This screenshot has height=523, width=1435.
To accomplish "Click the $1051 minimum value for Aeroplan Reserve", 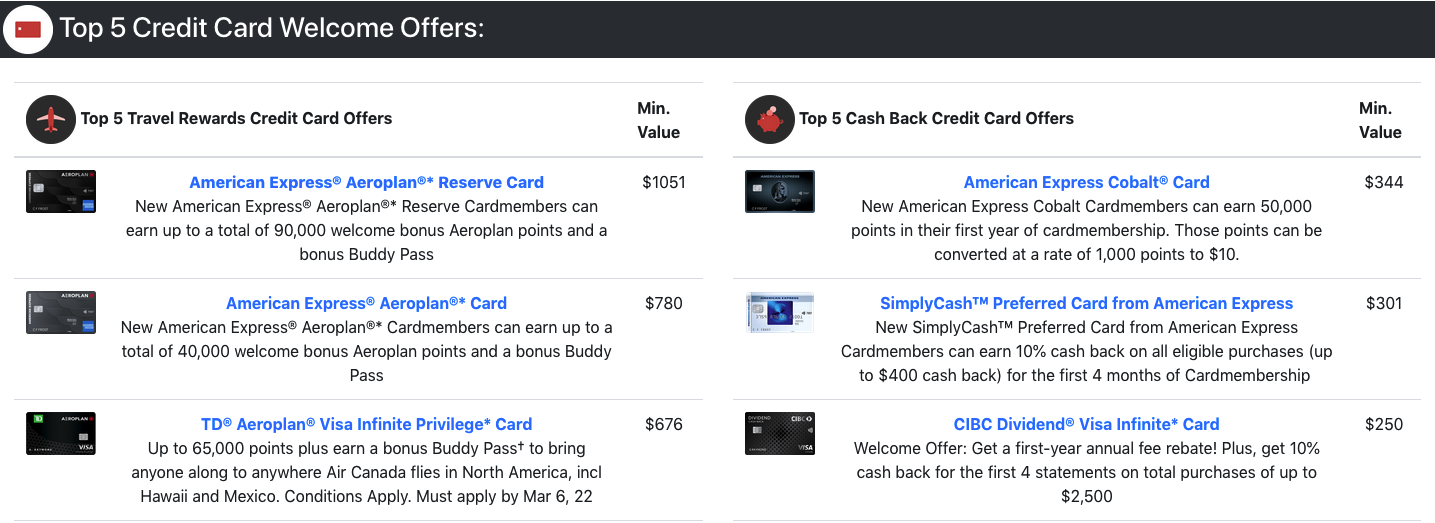I will [664, 183].
